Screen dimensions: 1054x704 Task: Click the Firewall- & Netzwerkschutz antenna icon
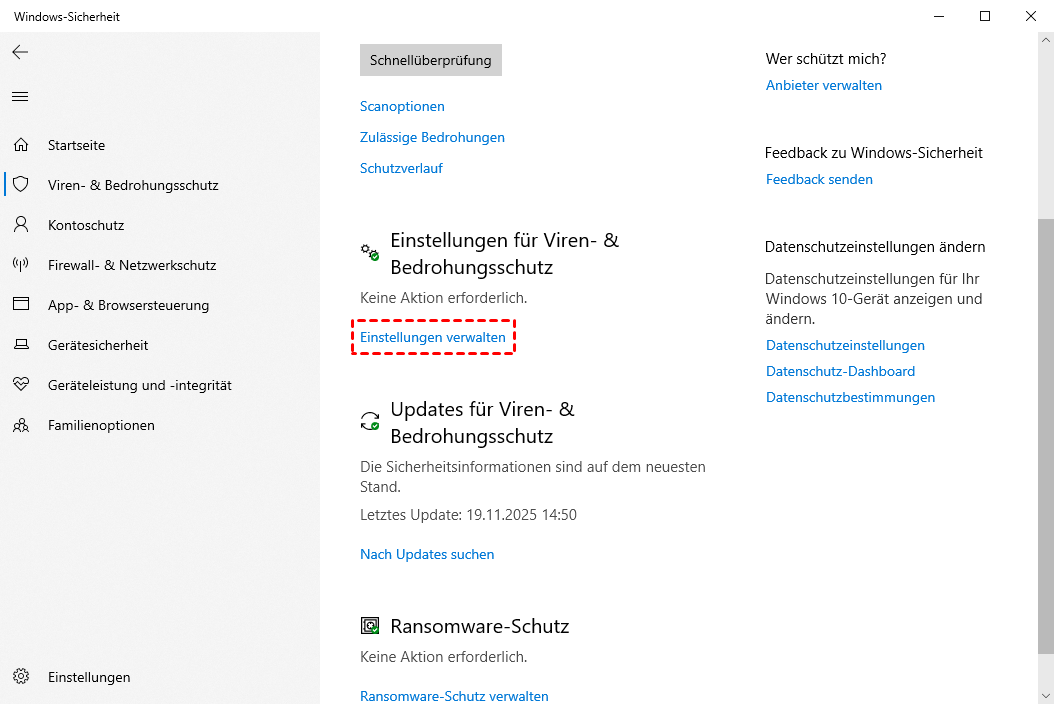20,265
